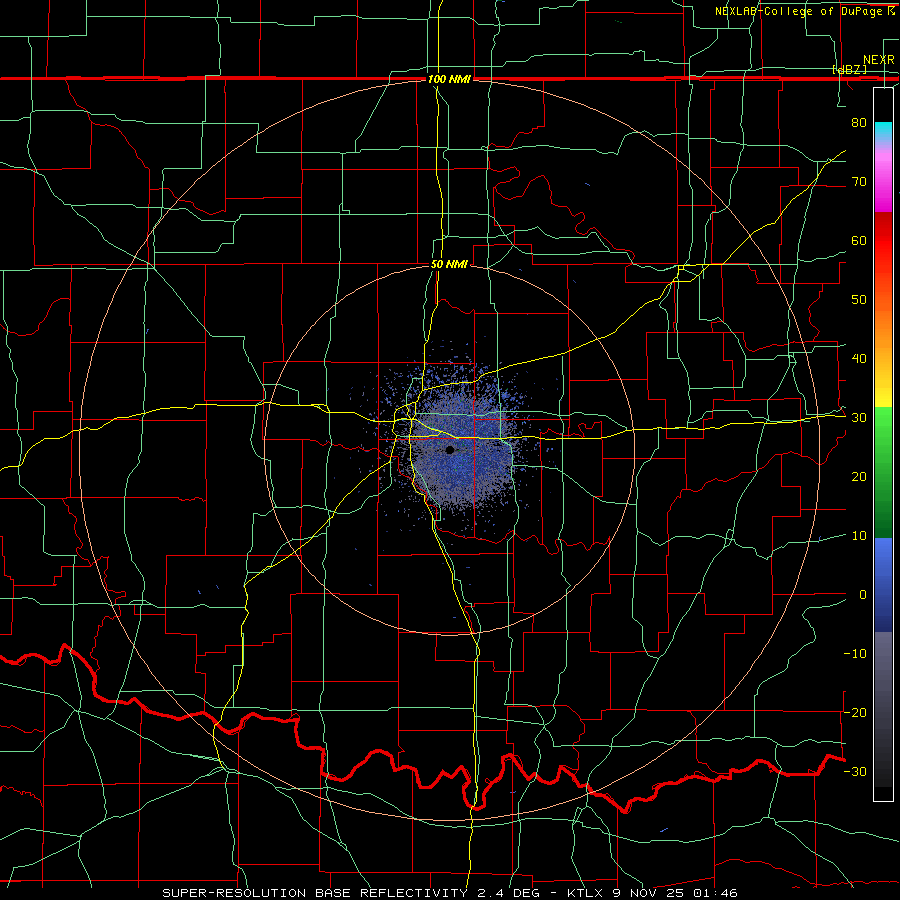Click the '70' value on dBZ scale
Image resolution: width=900 pixels, height=900 pixels.
(x=859, y=181)
